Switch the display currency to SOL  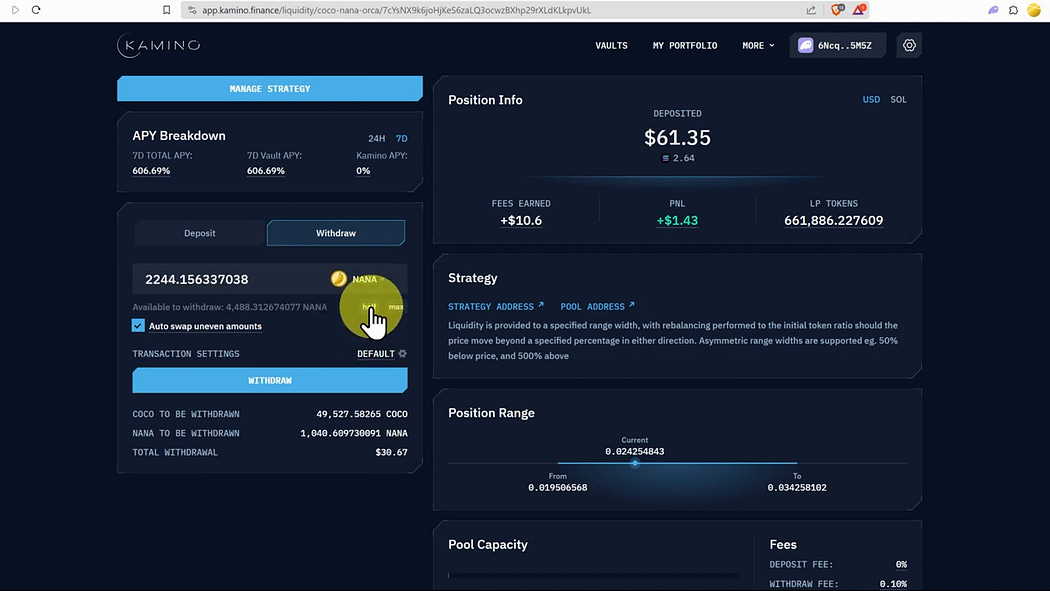pos(898,99)
